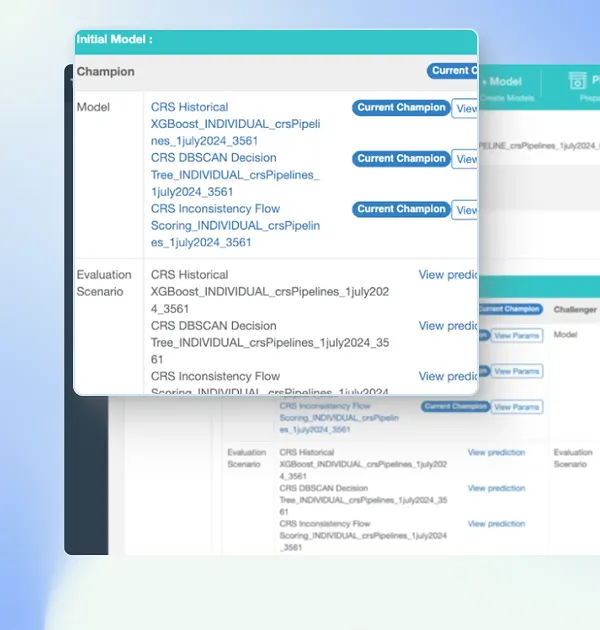This screenshot has width=600, height=630.
Task: Click background View prediction link for CRS Historical XGBoost
Action: [x=496, y=453]
